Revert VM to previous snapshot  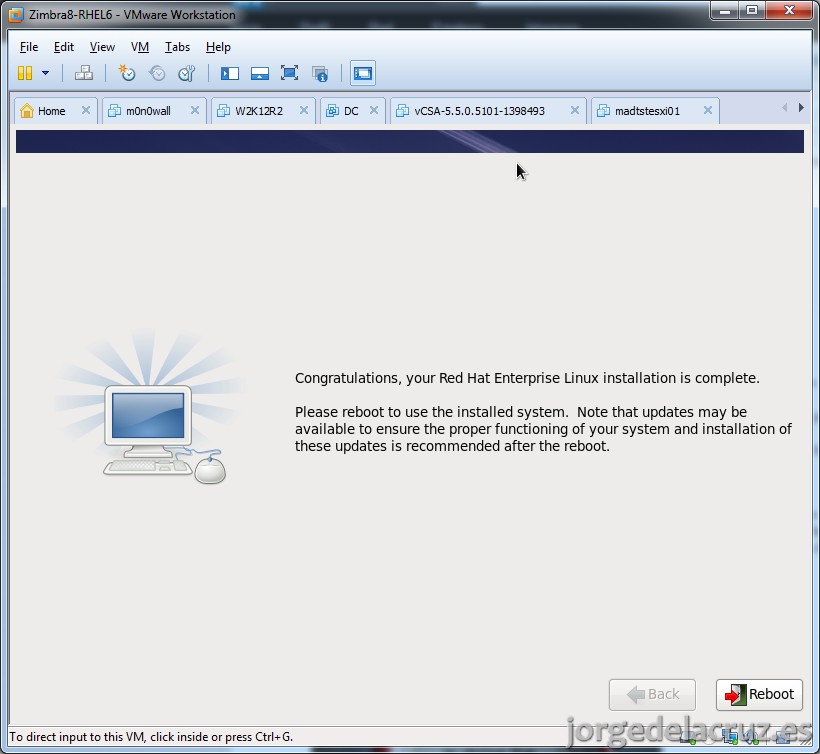click(x=157, y=73)
